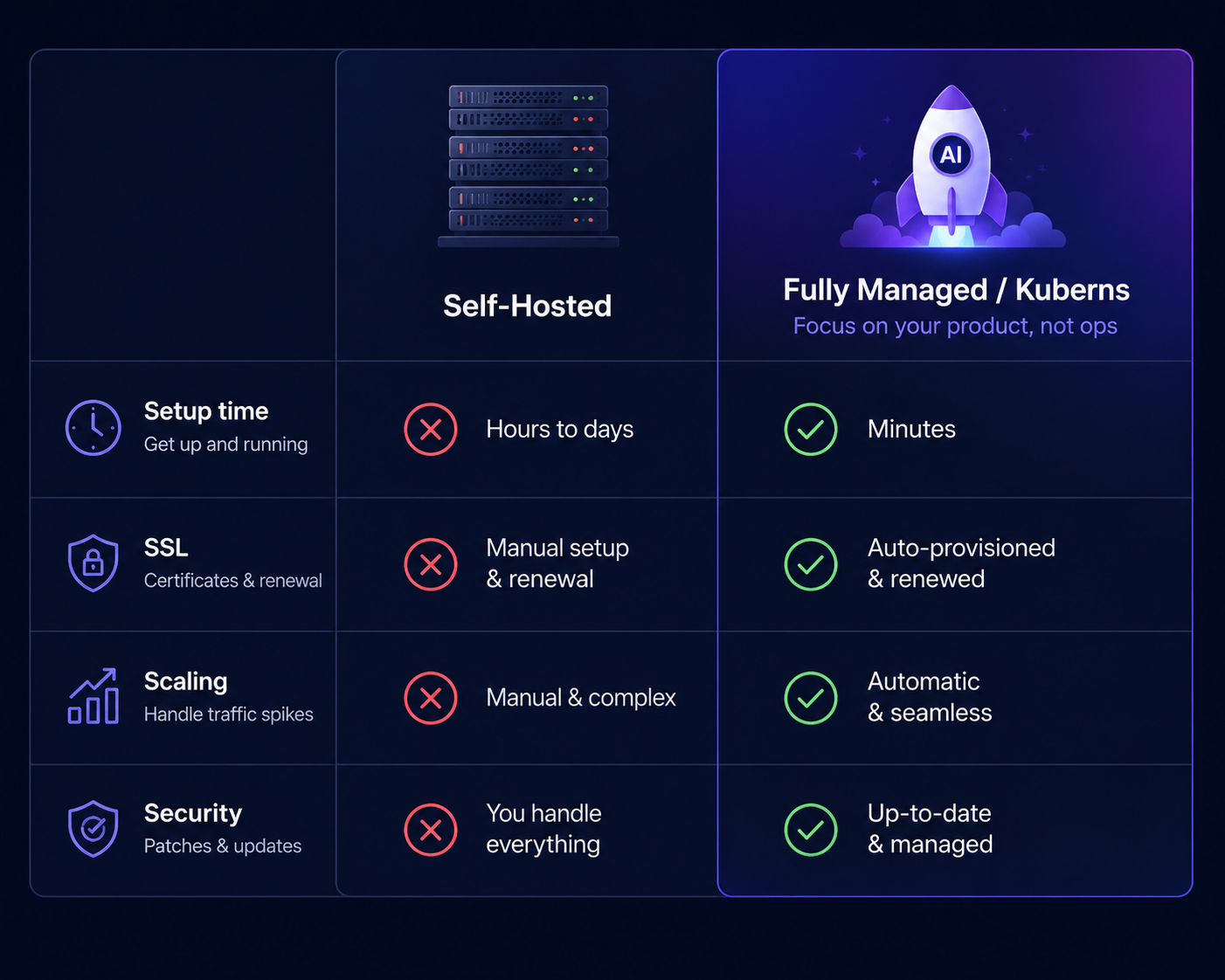Click the padlock shield icon beside SSL
This screenshot has width=1225, height=980.
tap(93, 563)
